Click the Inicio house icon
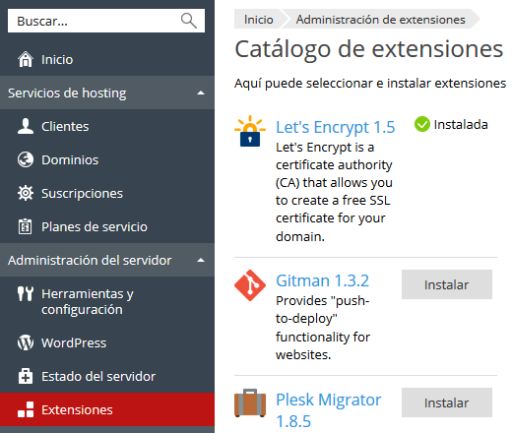This screenshot has width=512, height=433. point(25,59)
